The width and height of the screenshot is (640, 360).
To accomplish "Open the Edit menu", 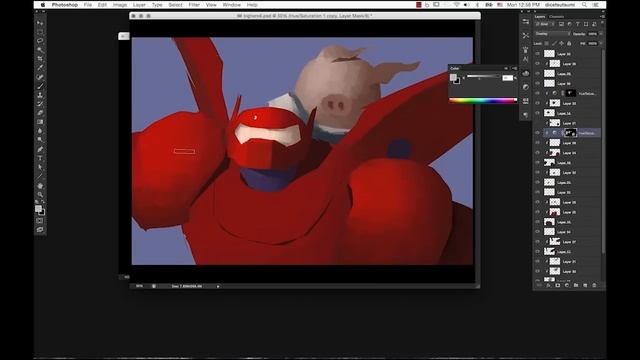I will pyautogui.click(x=102, y=5).
